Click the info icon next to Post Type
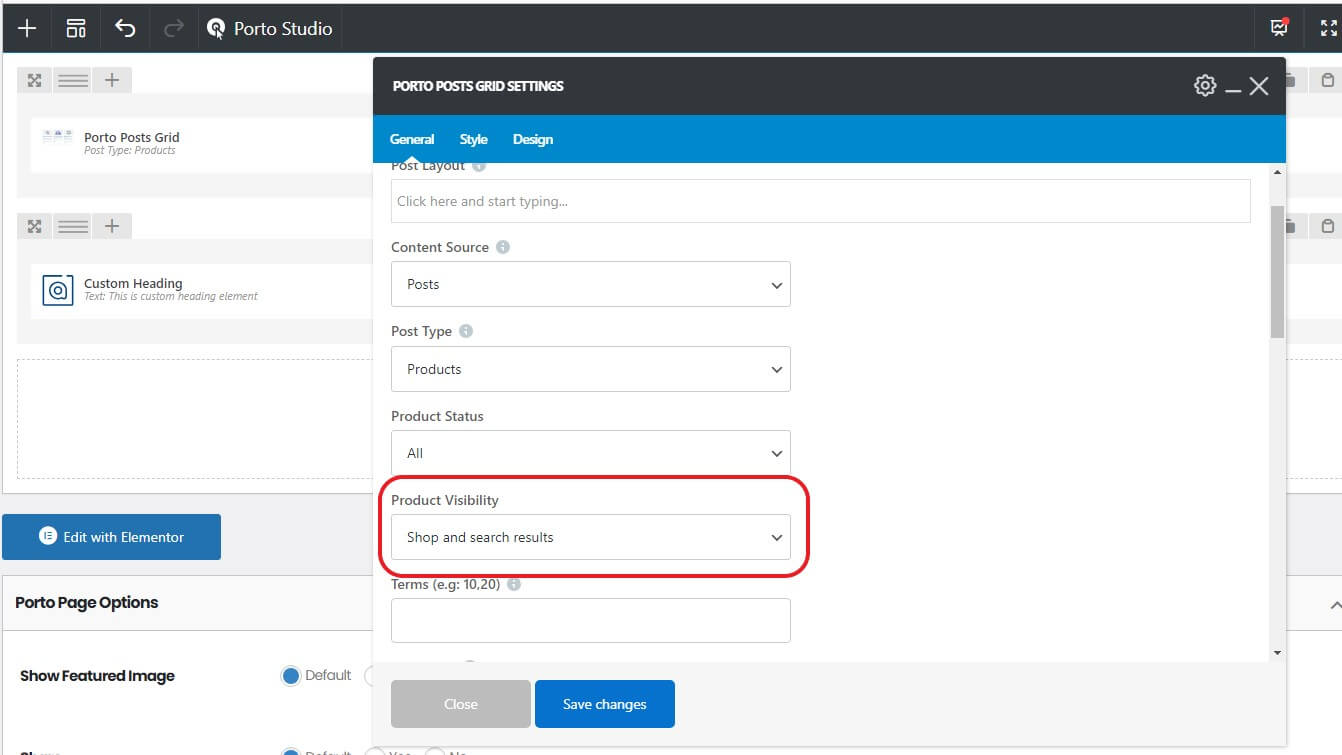Viewport: 1342px width, 755px height. [x=466, y=331]
